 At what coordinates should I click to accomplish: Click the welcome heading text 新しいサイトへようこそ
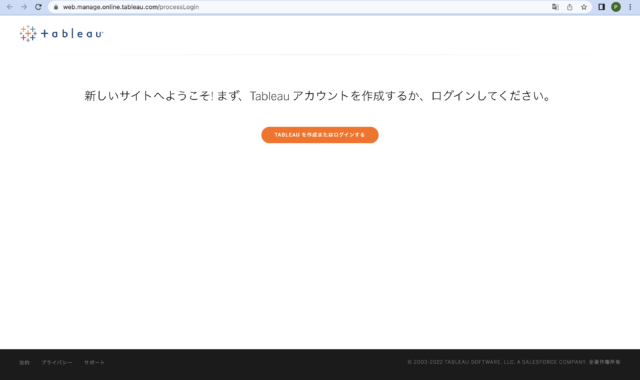point(149,96)
